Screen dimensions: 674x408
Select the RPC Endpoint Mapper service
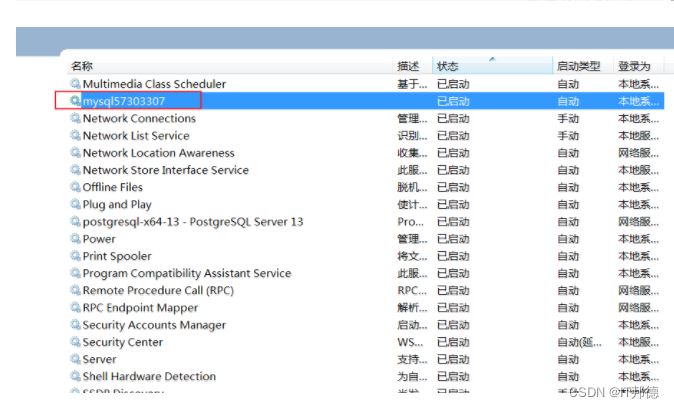(x=140, y=308)
